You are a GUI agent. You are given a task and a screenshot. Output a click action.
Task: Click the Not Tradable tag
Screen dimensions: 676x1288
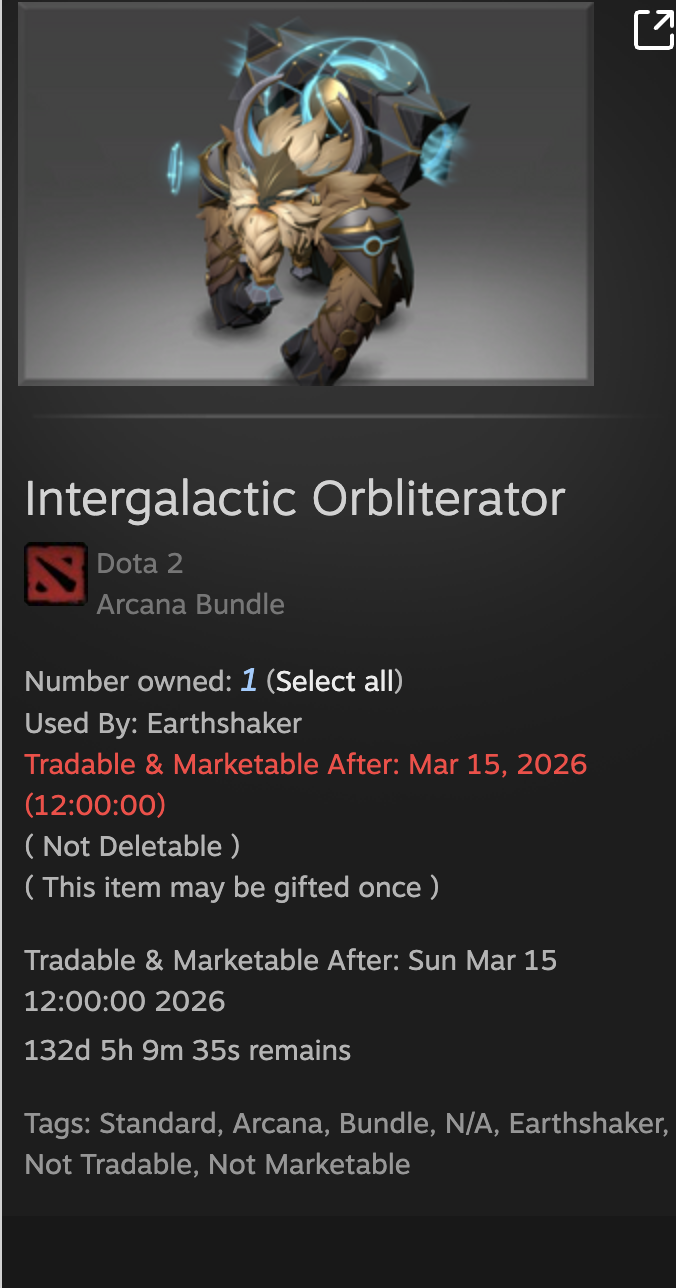[108, 1165]
